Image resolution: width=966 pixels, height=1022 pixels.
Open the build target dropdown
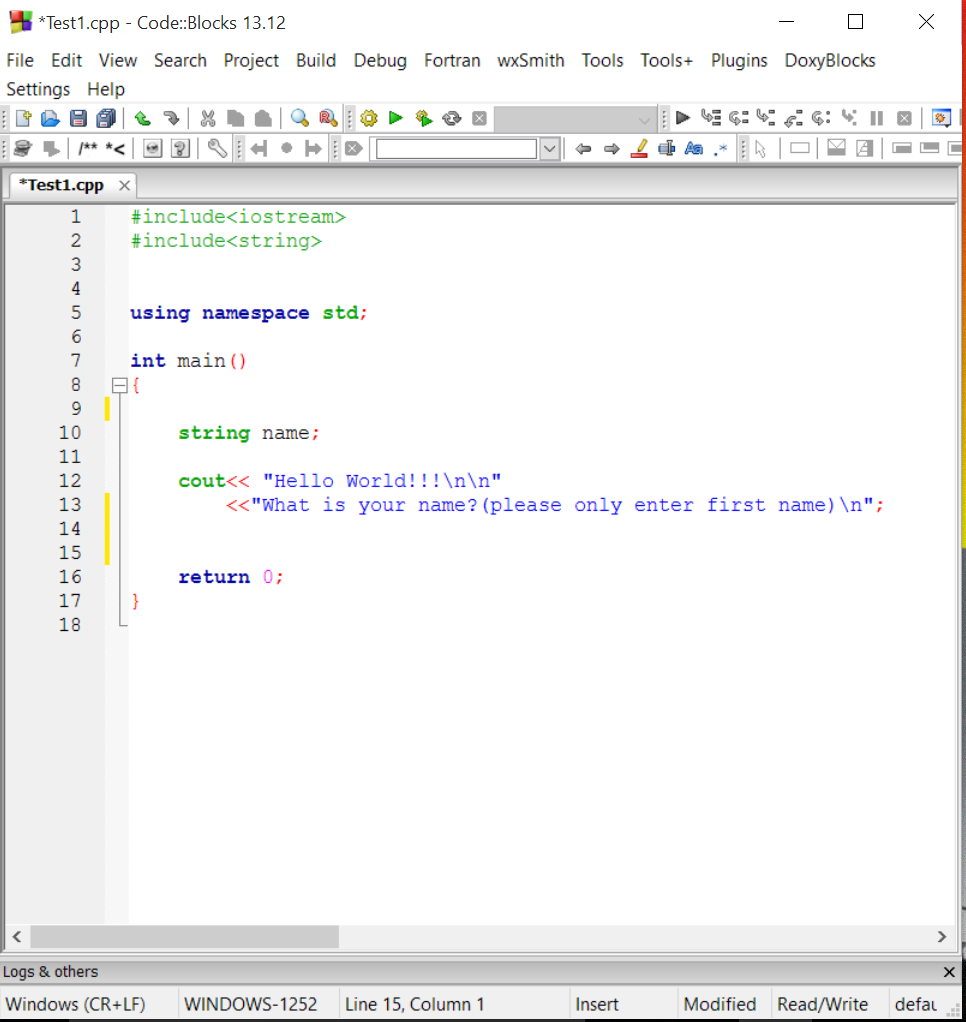tap(575, 119)
